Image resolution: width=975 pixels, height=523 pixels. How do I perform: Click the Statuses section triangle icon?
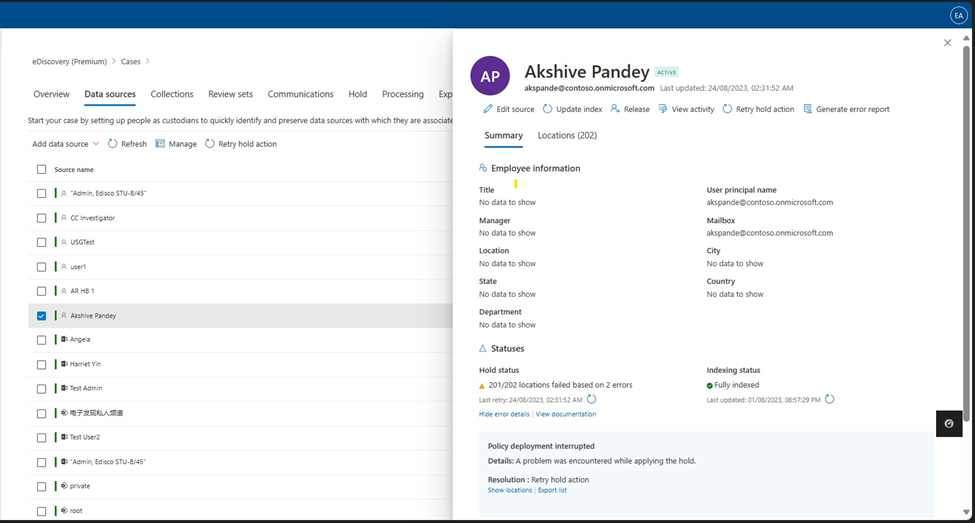(483, 349)
